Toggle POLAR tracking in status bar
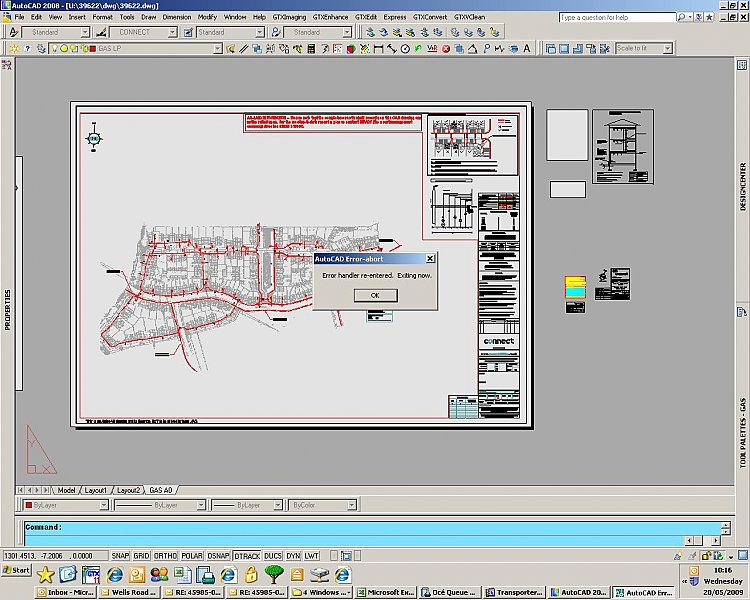This screenshot has height=600, width=750. point(192,556)
